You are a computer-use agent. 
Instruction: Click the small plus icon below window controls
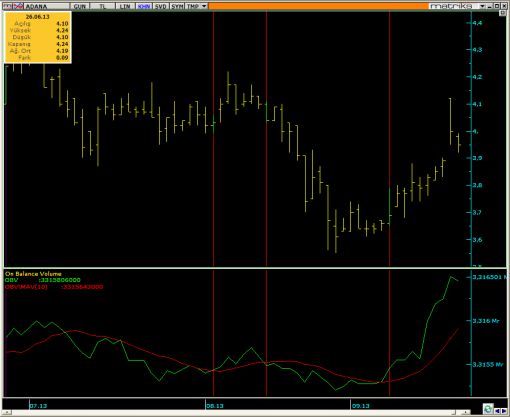pos(503,13)
